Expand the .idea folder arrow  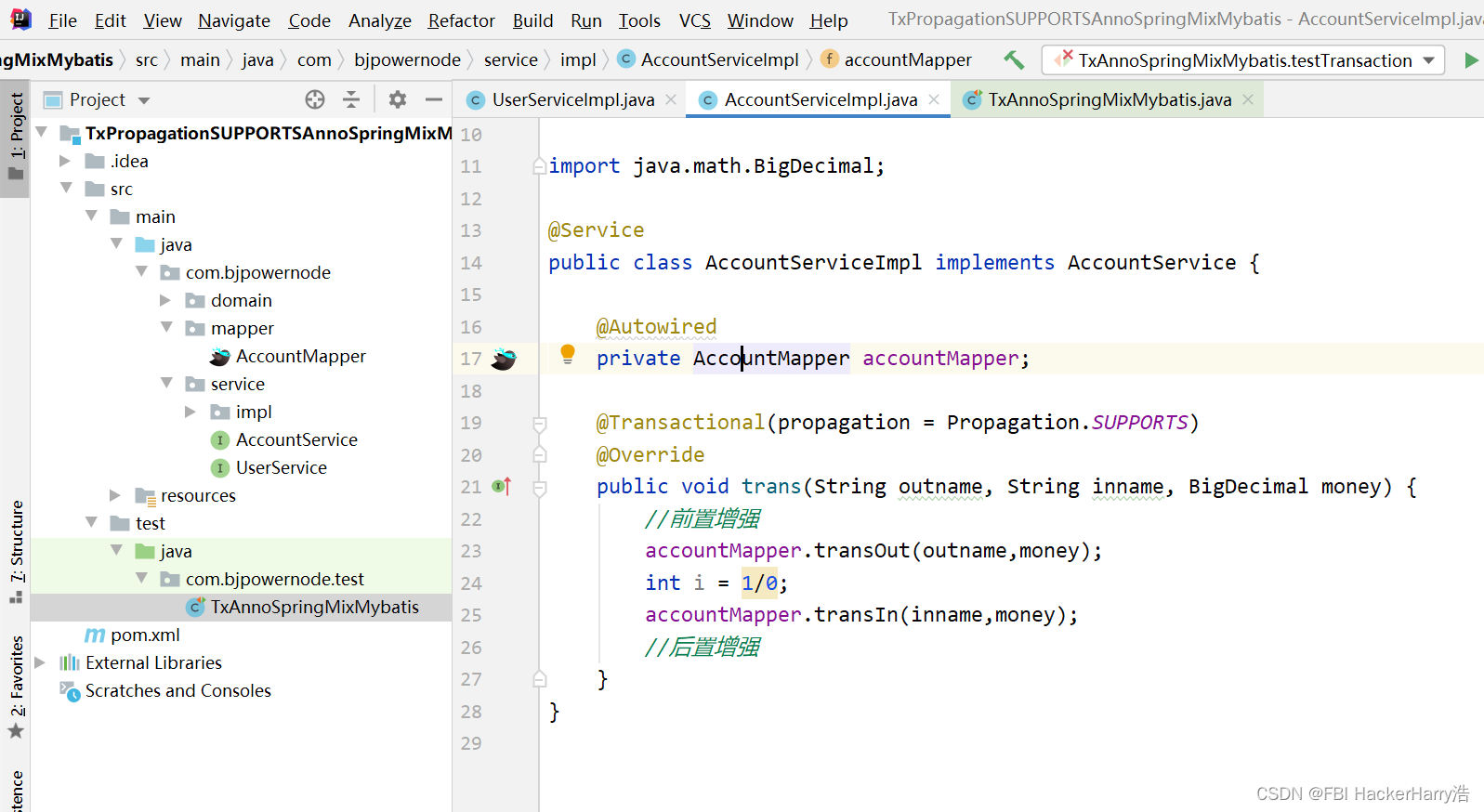[65, 161]
